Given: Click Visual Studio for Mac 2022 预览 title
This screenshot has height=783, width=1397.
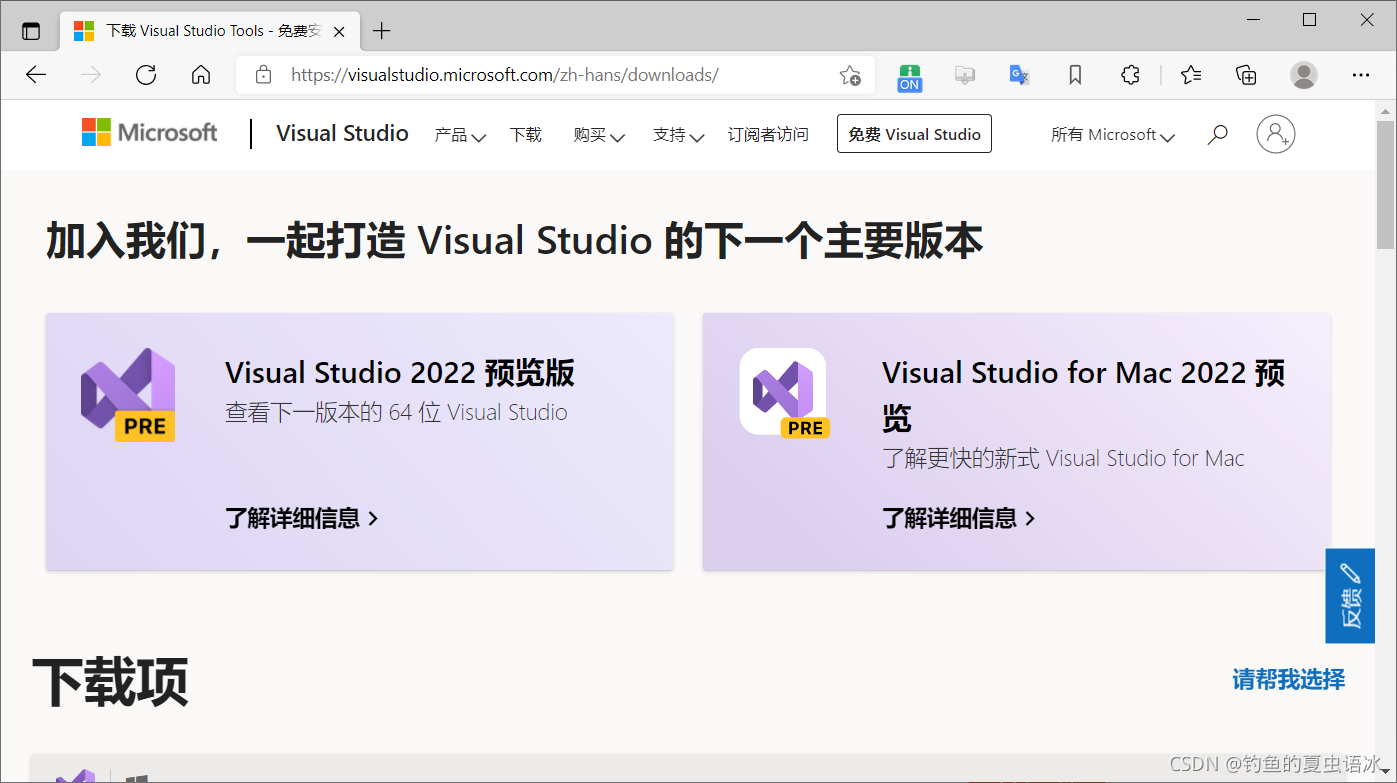Looking at the screenshot, I should pyautogui.click(x=1084, y=395).
